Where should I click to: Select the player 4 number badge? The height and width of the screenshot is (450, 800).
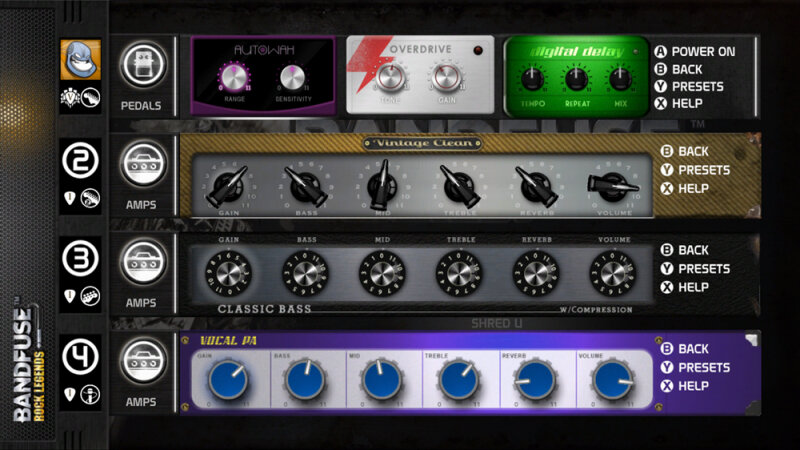coord(80,357)
